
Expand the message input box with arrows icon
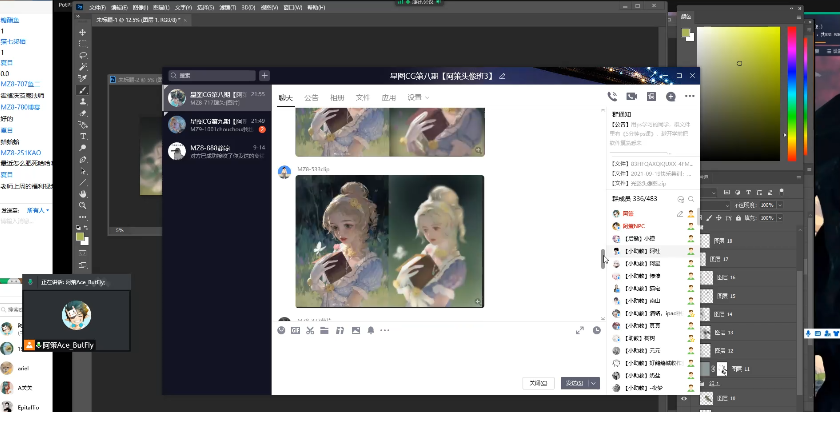pyautogui.click(x=580, y=331)
